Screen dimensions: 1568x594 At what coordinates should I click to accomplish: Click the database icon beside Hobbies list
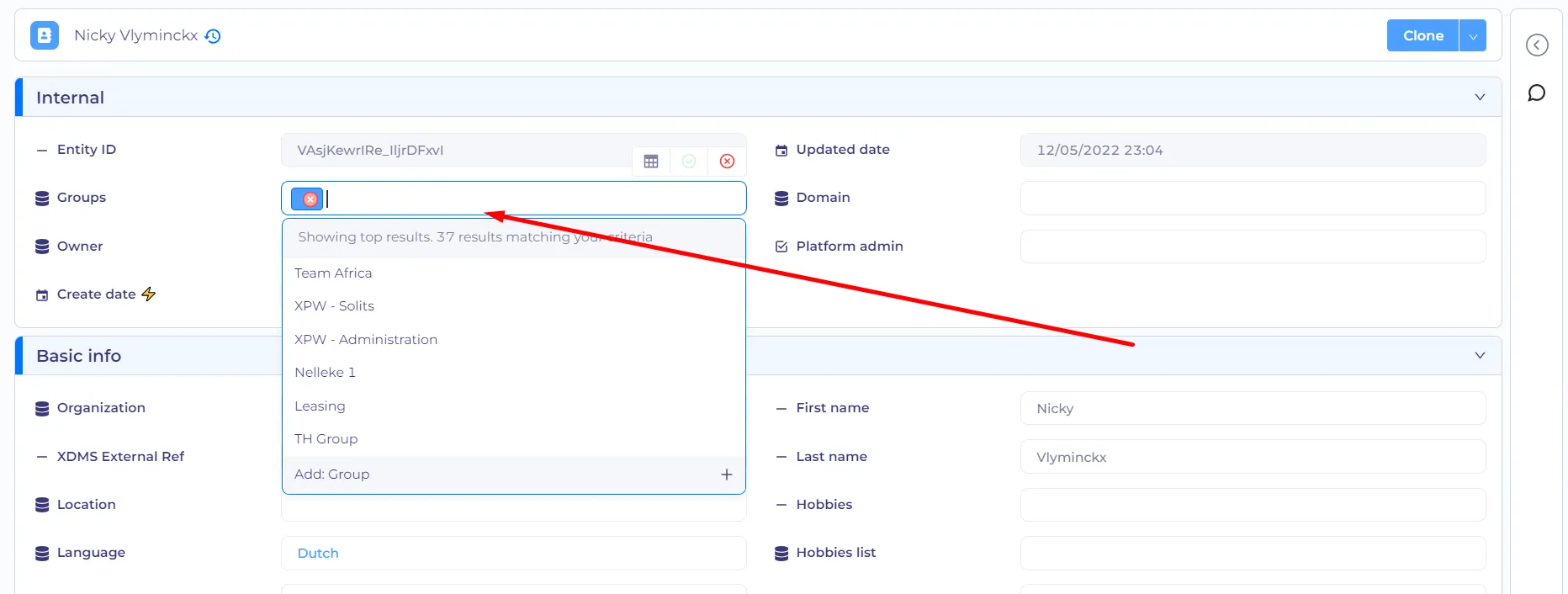[x=781, y=554]
